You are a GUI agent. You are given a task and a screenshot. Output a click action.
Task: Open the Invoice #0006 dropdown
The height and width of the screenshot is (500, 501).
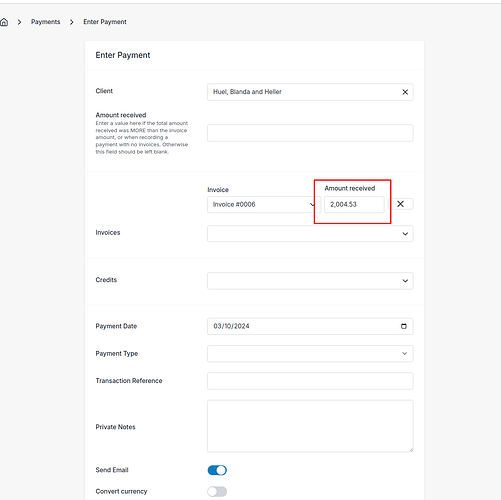pos(264,204)
